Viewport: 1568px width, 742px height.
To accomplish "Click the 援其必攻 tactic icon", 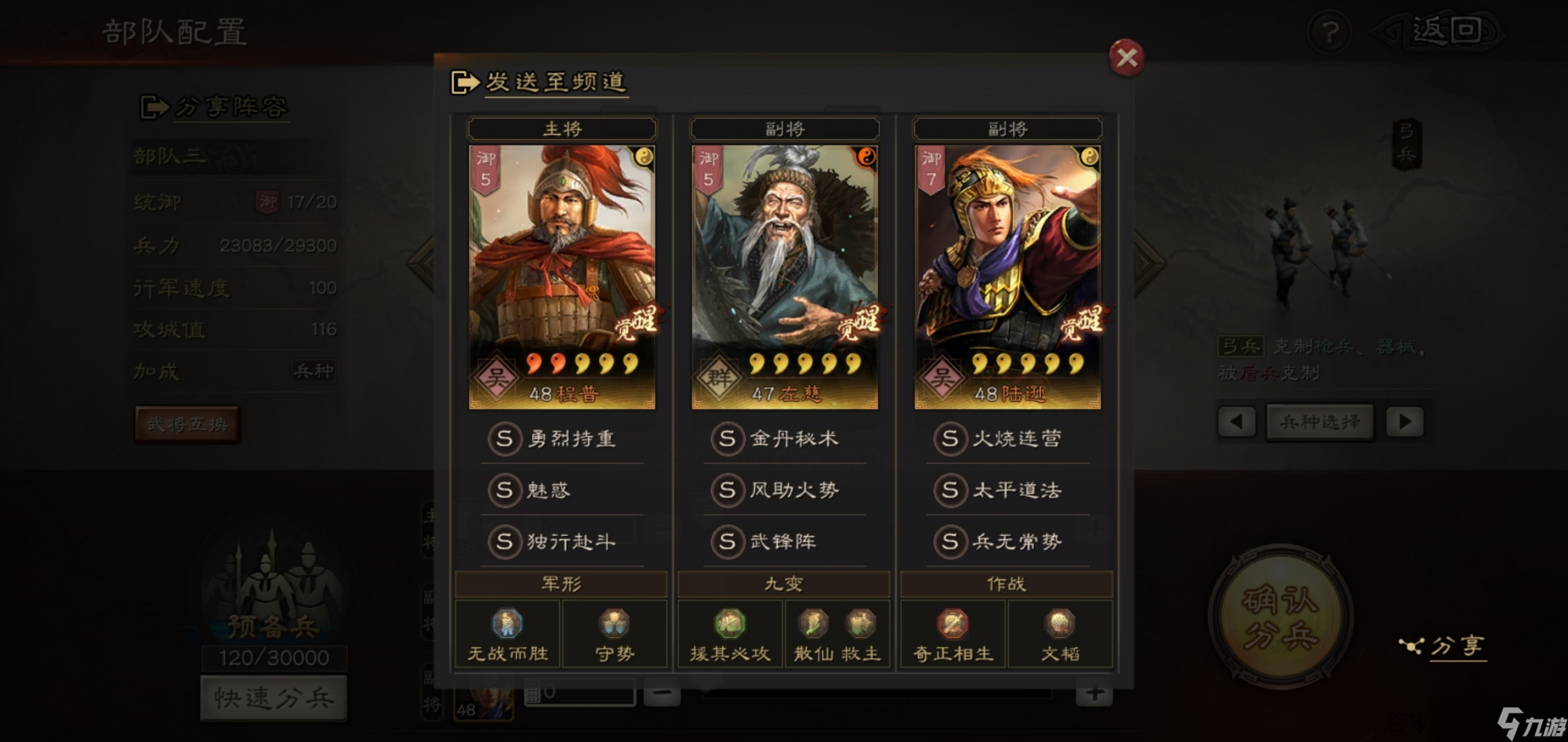I will [x=730, y=624].
